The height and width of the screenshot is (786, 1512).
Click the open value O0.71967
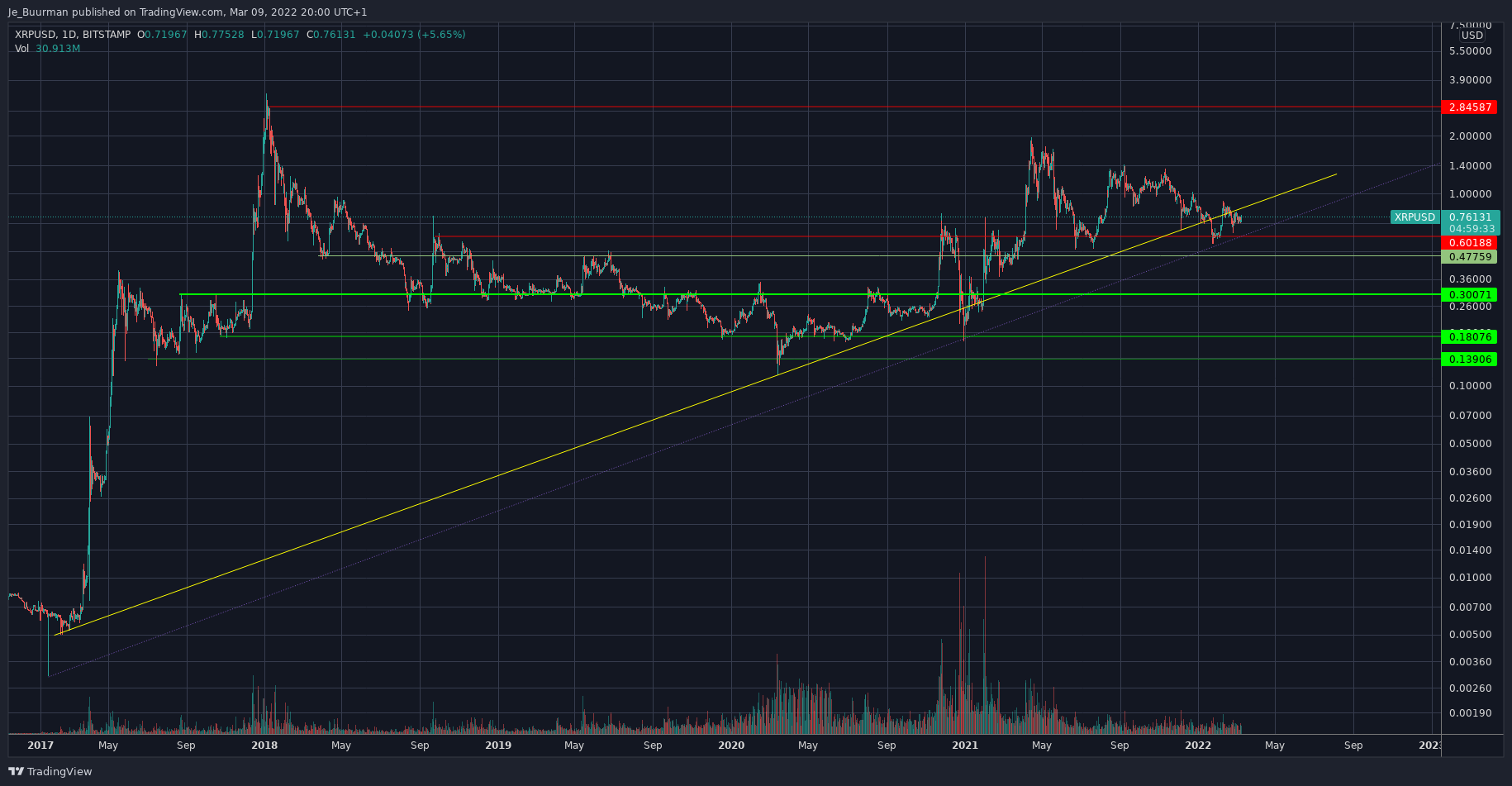coord(162,35)
